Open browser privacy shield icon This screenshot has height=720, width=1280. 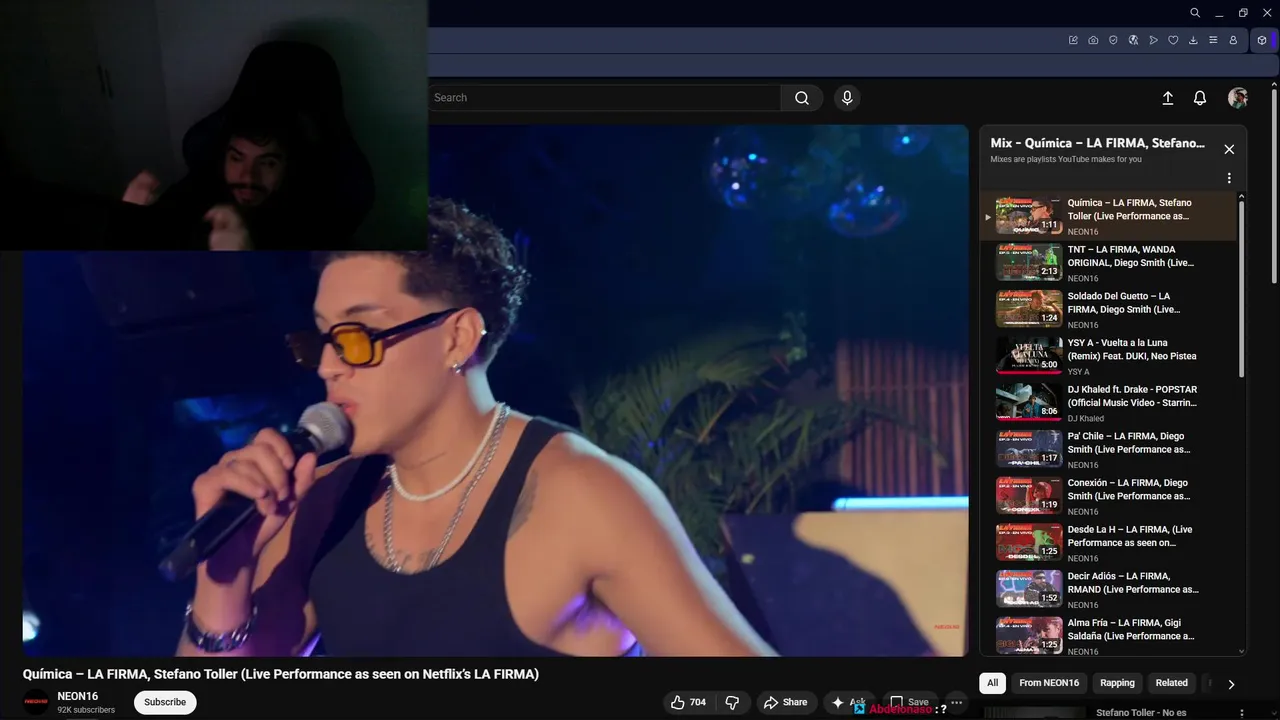point(1113,40)
